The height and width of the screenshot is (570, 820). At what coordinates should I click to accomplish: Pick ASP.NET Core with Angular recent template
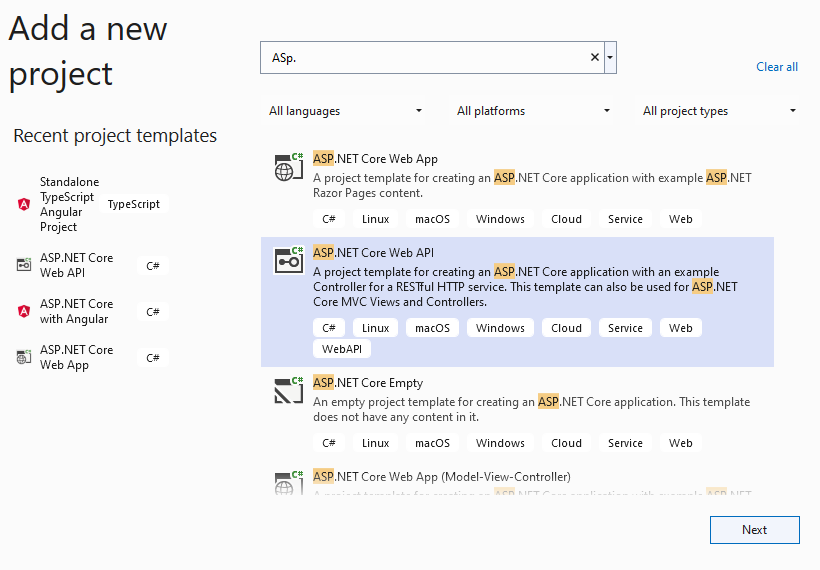76,311
